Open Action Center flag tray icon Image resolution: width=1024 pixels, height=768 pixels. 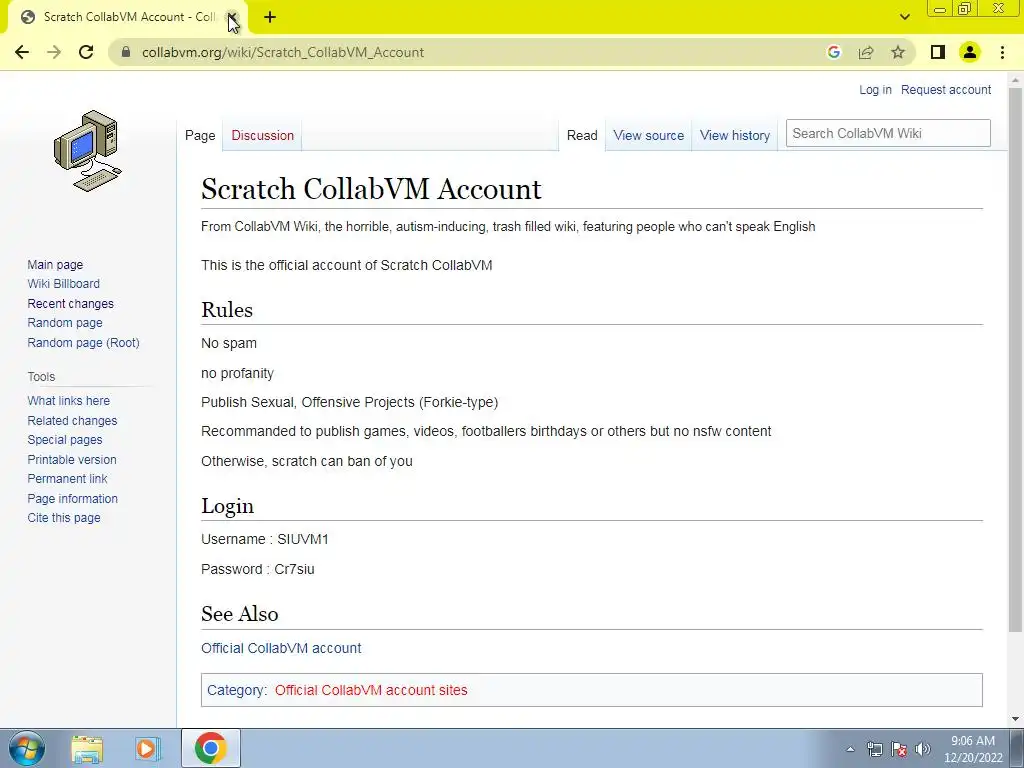point(899,749)
